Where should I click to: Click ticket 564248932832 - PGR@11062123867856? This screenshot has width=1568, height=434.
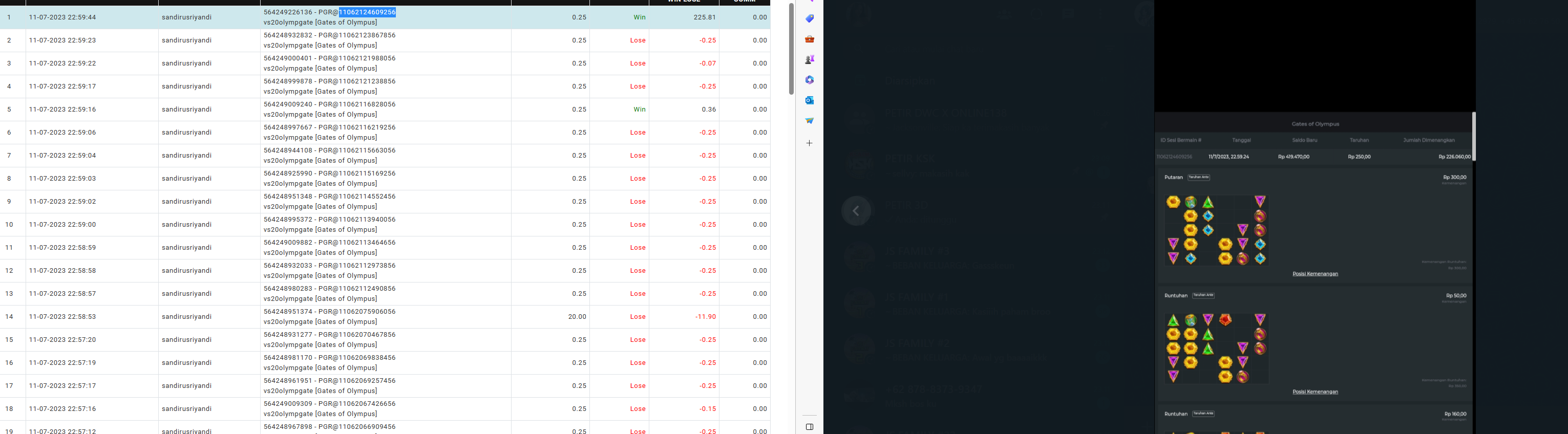pyautogui.click(x=329, y=35)
